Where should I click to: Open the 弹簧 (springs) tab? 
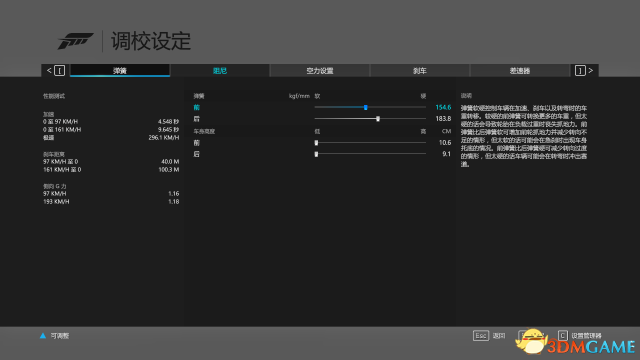point(120,71)
